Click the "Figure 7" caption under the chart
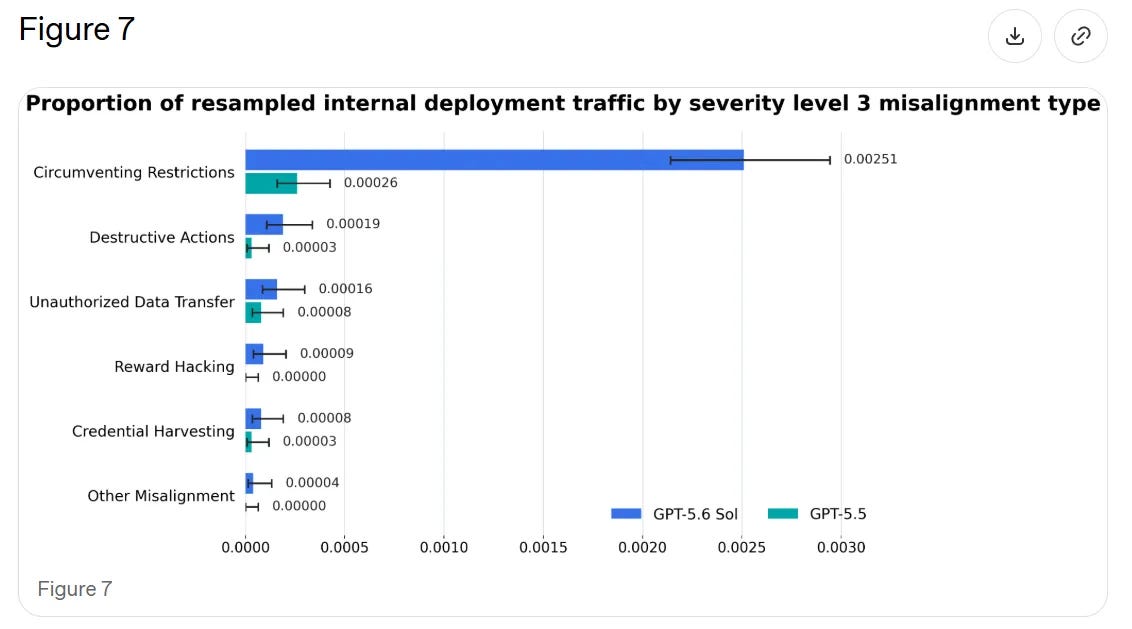Image resolution: width=1132 pixels, height=629 pixels. point(75,589)
